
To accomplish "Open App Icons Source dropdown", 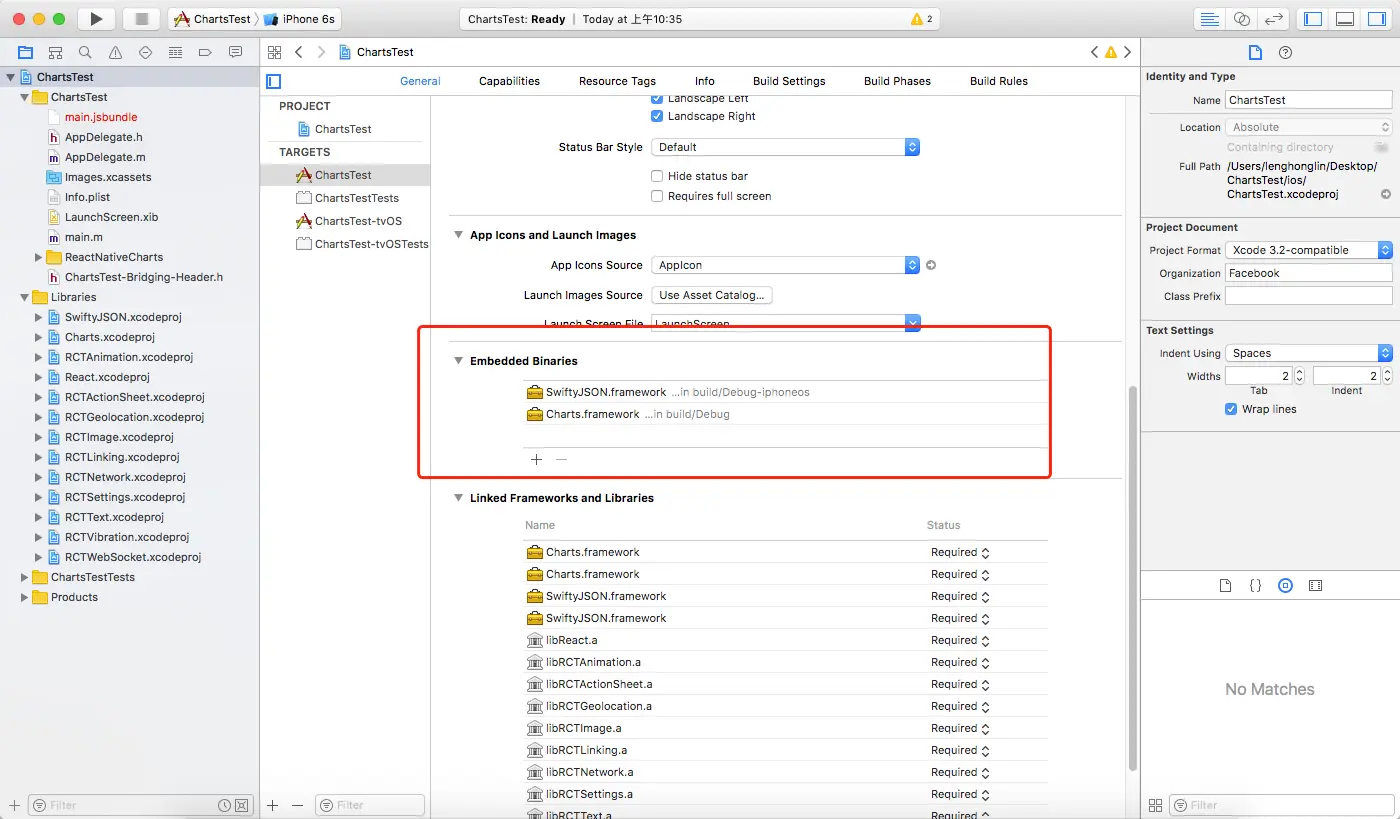I will (x=785, y=265).
